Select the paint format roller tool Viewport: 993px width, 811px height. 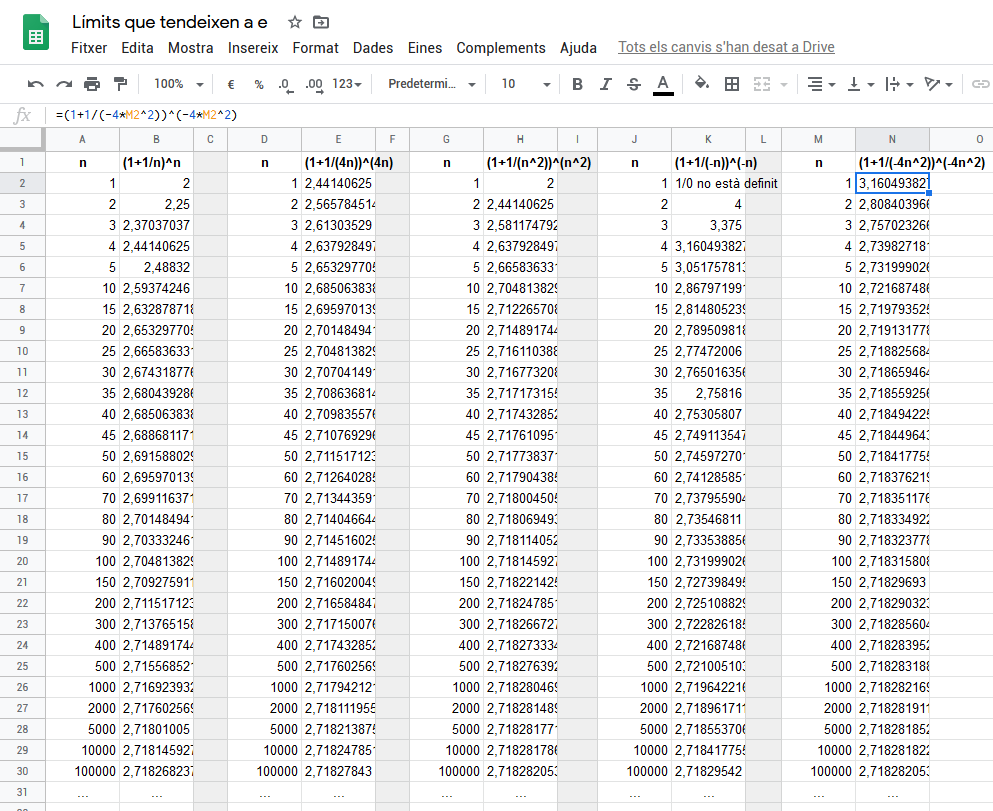click(x=121, y=84)
